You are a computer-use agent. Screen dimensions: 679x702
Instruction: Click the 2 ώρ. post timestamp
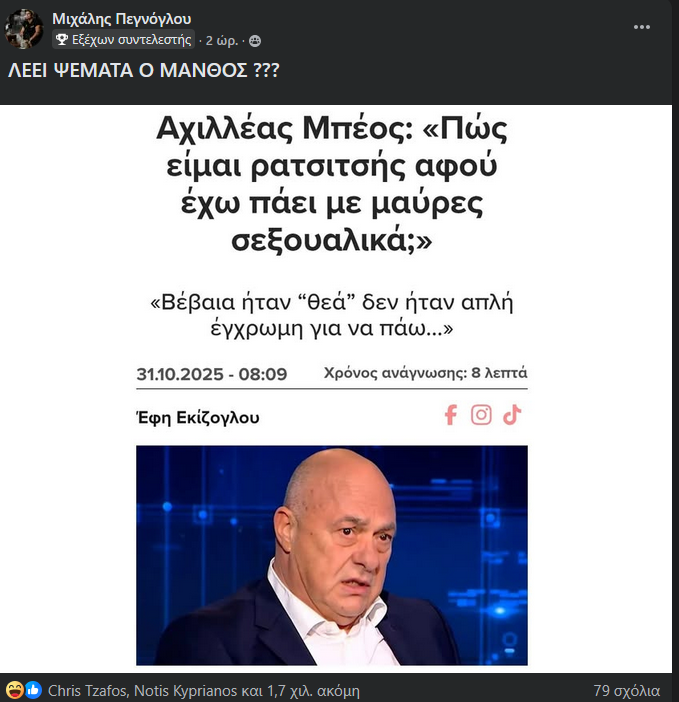coord(222,41)
